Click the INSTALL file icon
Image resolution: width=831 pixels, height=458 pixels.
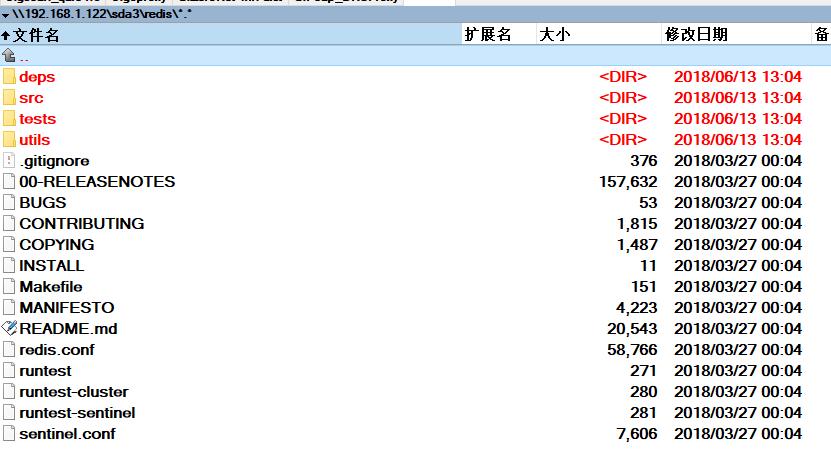coord(9,266)
